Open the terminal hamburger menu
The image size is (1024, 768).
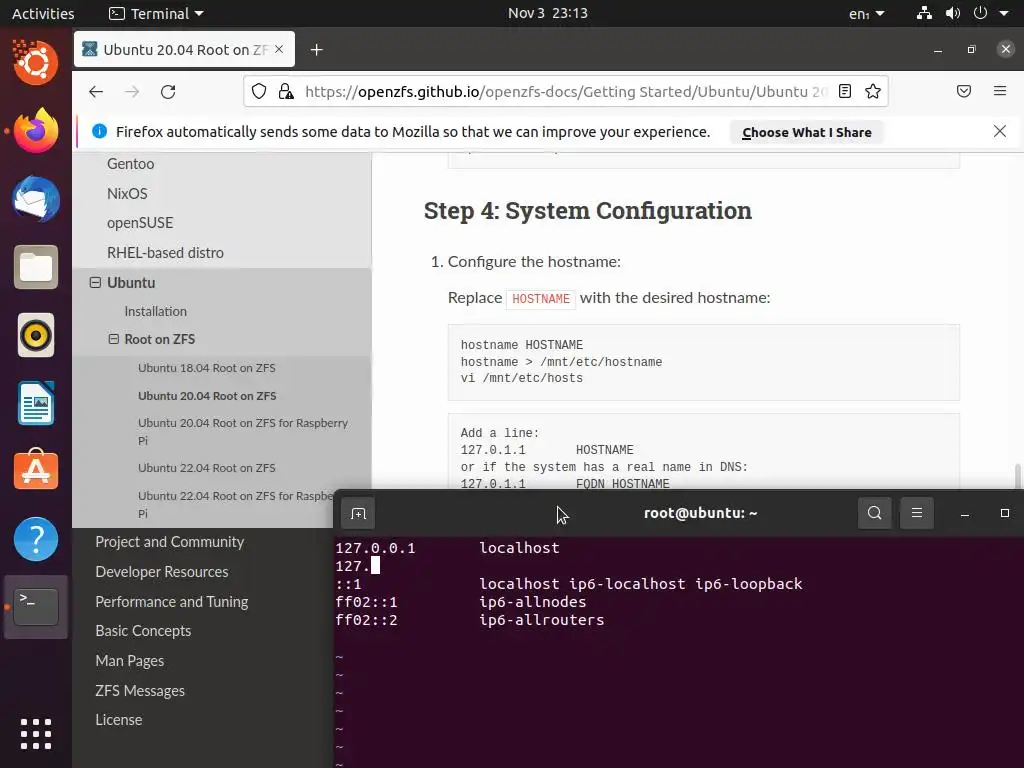point(917,513)
